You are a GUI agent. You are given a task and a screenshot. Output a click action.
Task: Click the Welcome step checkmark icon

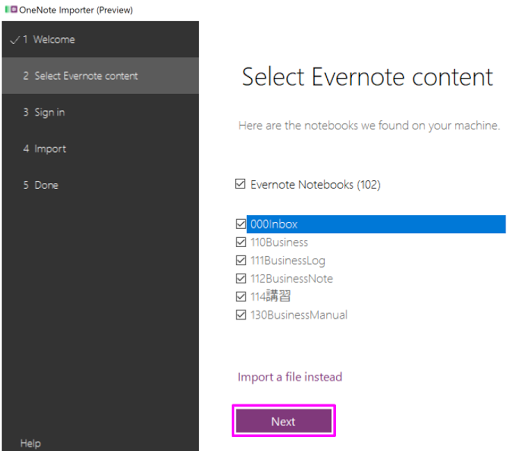point(15,40)
